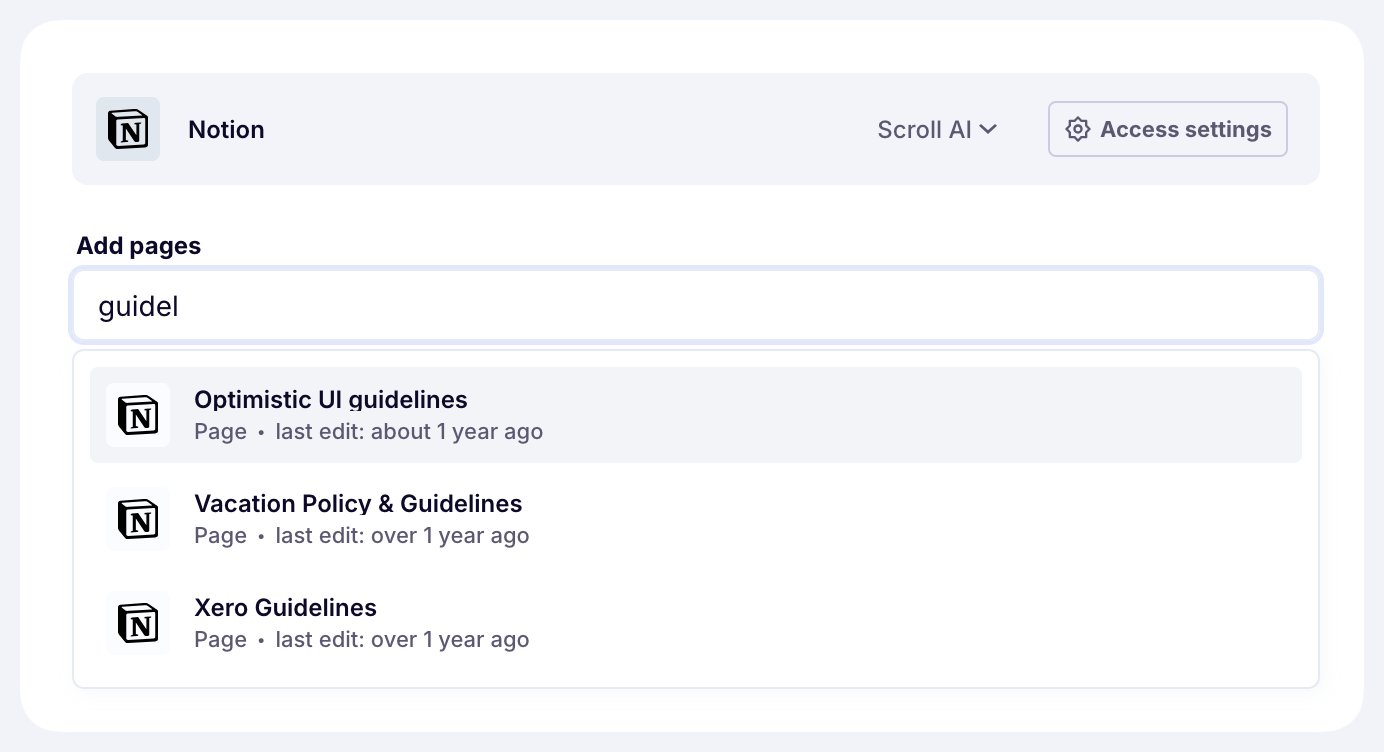This screenshot has height=752, width=1384.
Task: Click "Page" label under Vacation Policy & Guidelines
Action: pyautogui.click(x=220, y=536)
